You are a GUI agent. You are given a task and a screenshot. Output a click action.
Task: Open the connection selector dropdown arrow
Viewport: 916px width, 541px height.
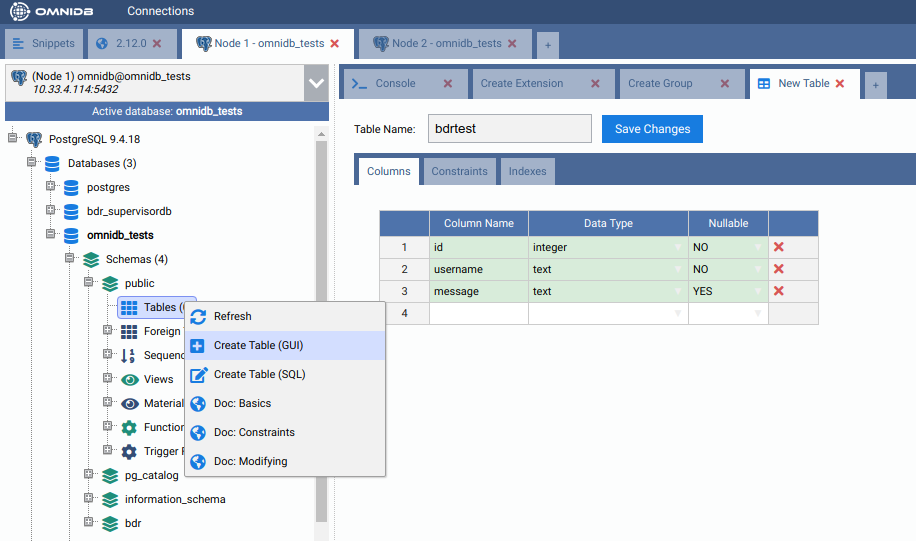pos(316,83)
